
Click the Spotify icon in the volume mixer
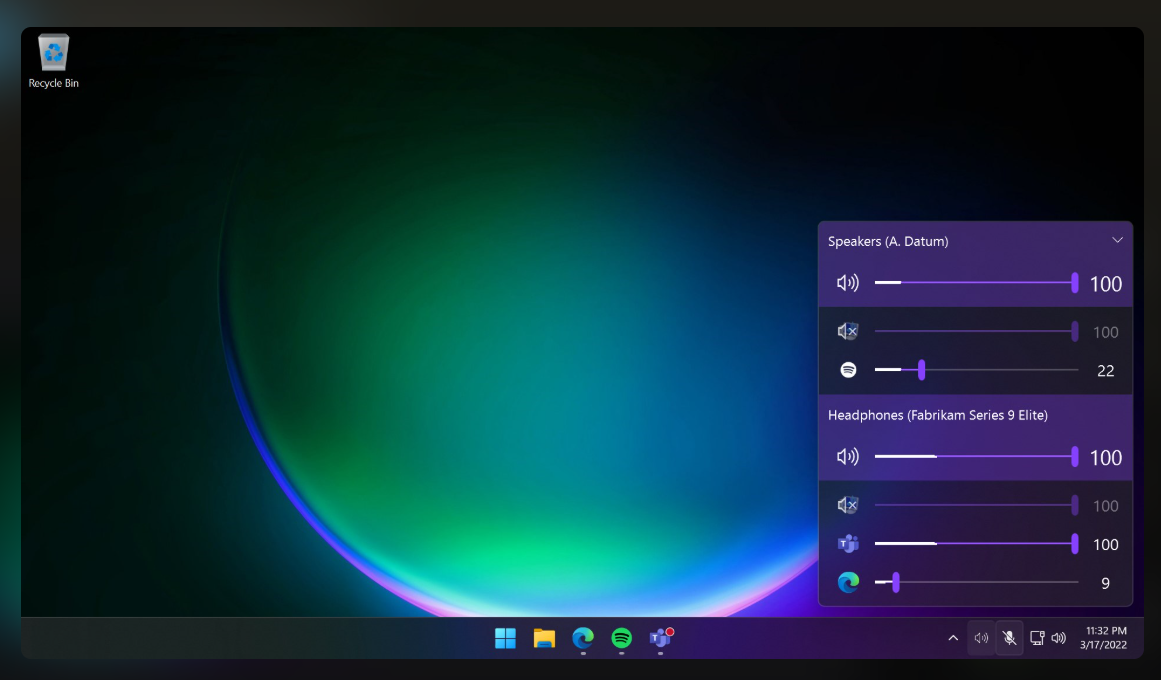[849, 370]
